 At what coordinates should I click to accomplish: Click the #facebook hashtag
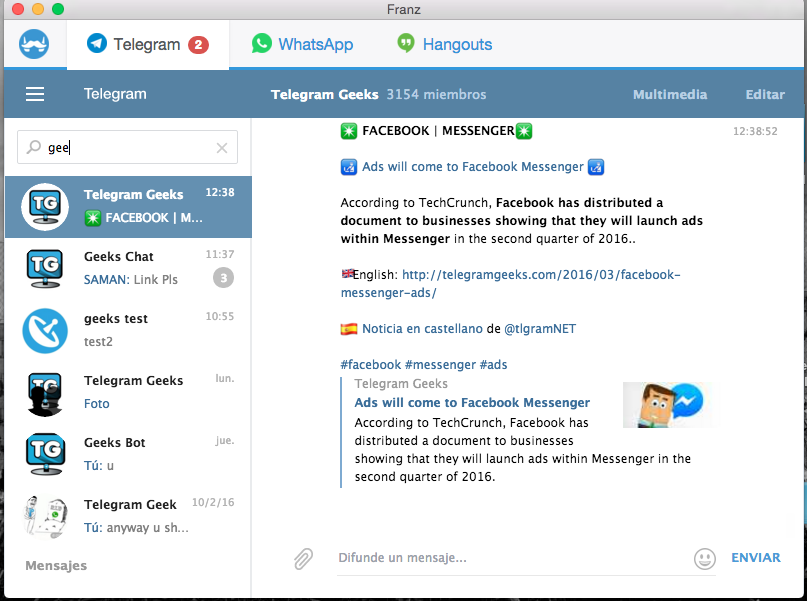tap(371, 365)
